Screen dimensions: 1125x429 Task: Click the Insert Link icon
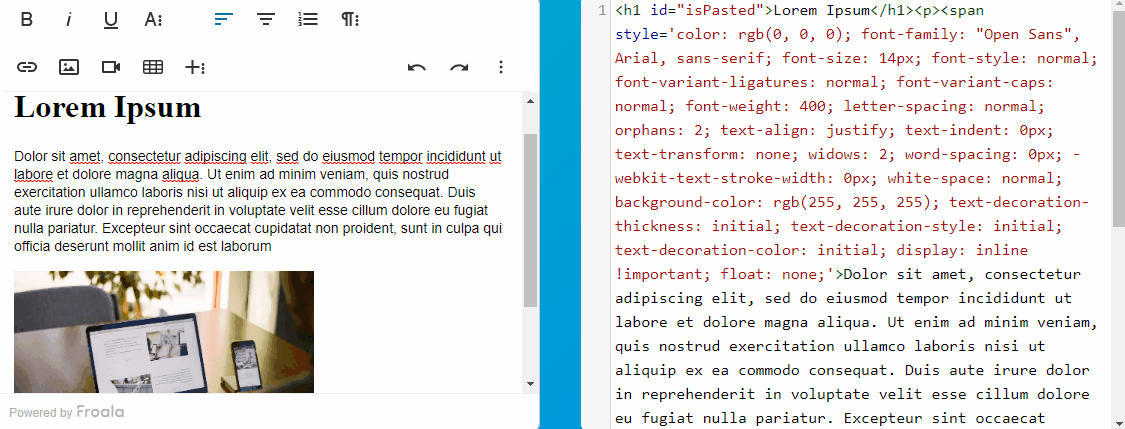pyautogui.click(x=27, y=67)
